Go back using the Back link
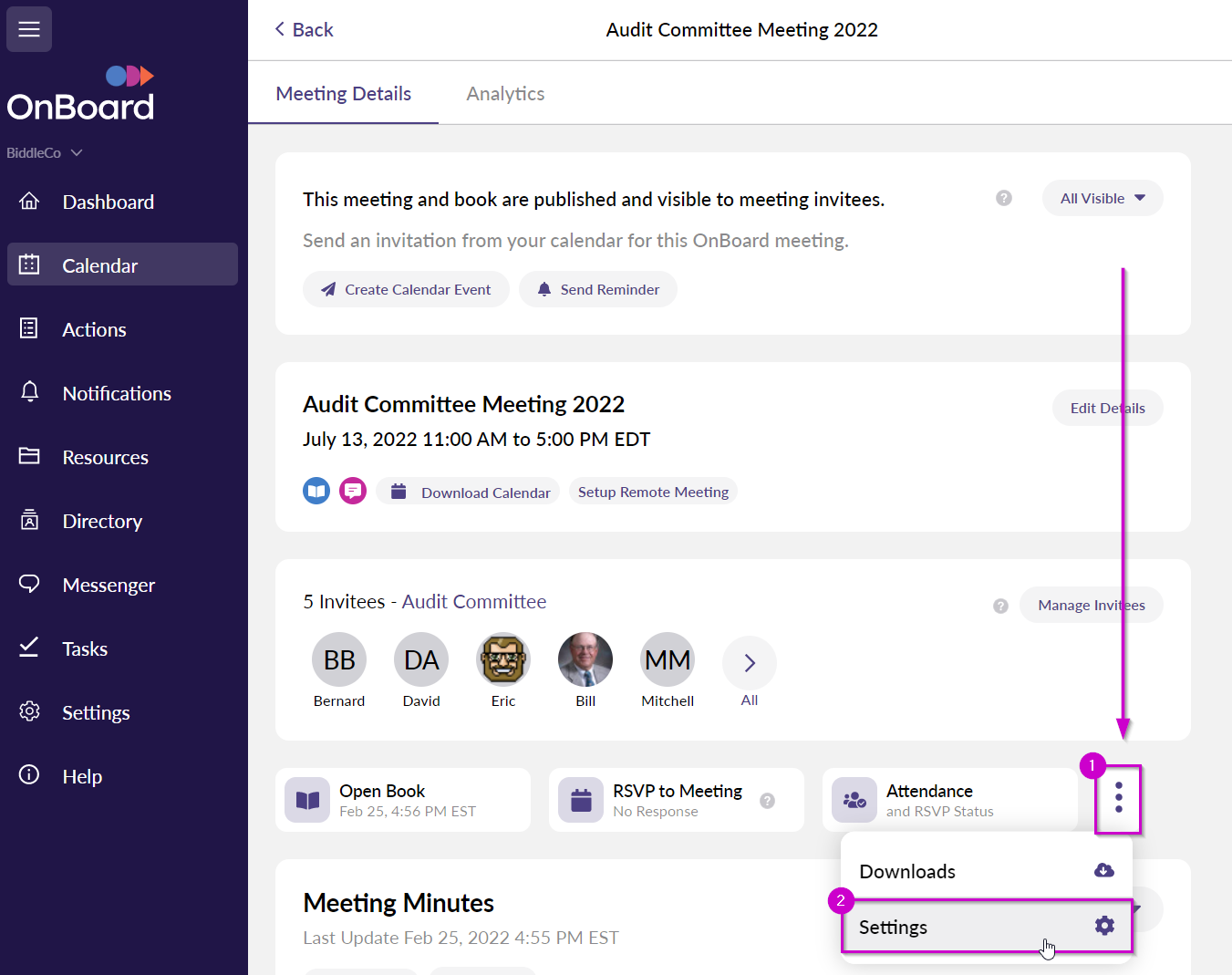The width and height of the screenshot is (1232, 975). click(305, 30)
